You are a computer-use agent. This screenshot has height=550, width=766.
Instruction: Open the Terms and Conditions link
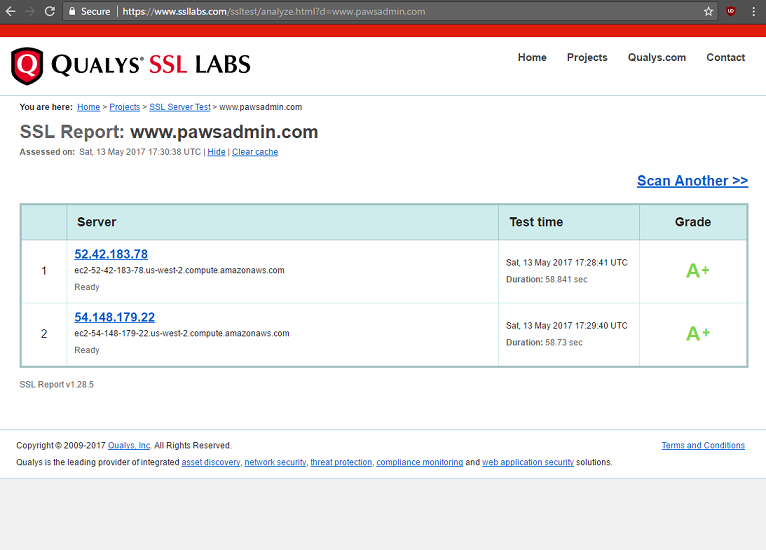[x=703, y=445]
